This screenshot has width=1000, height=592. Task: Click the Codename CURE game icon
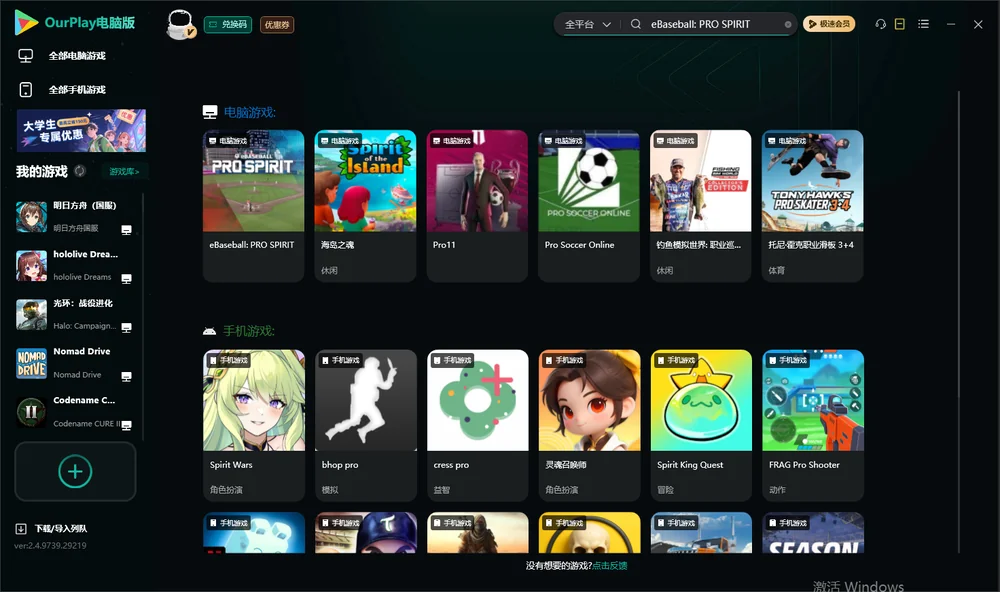pos(31,412)
